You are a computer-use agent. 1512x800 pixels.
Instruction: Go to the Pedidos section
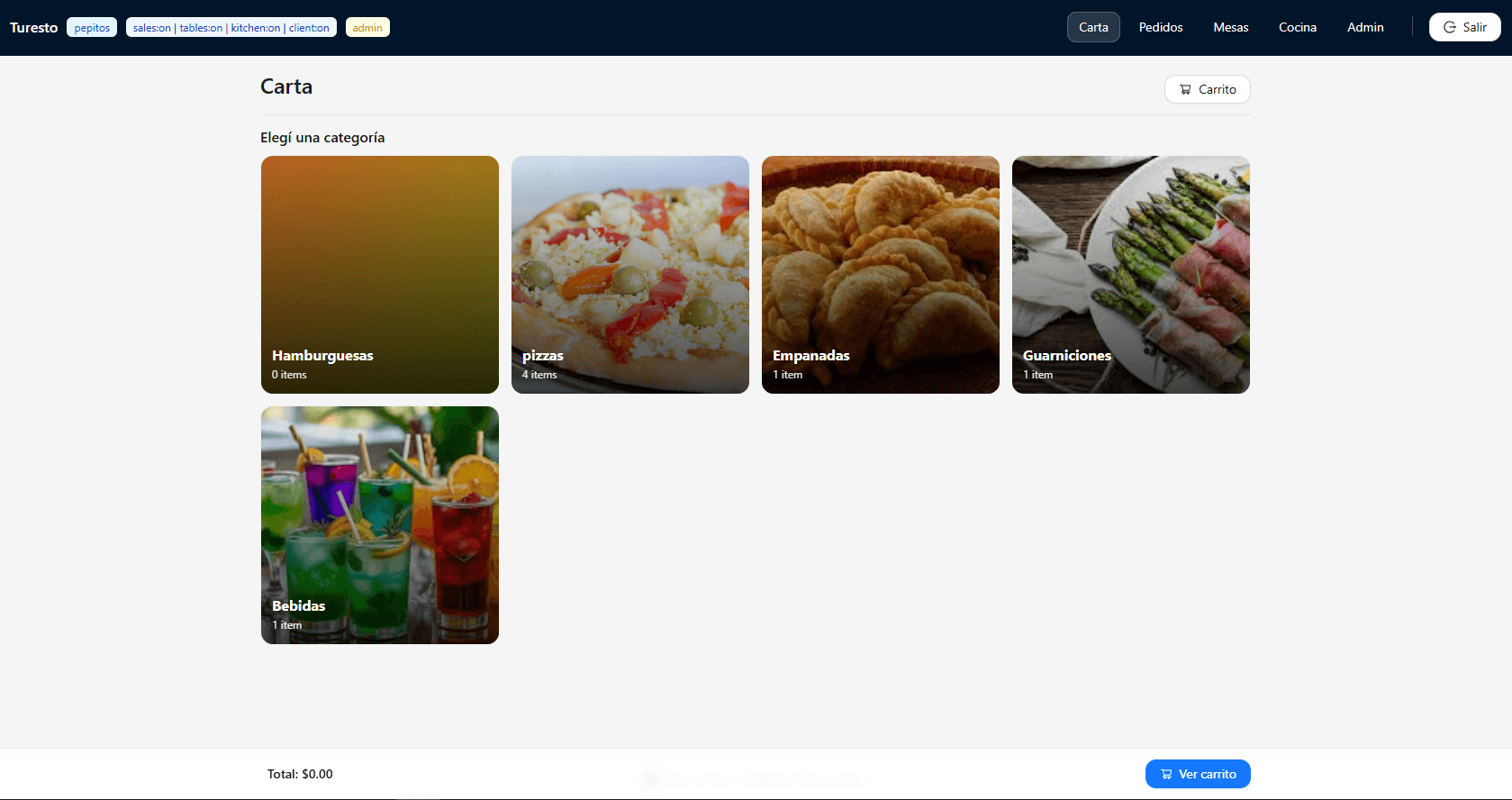[x=1161, y=27]
